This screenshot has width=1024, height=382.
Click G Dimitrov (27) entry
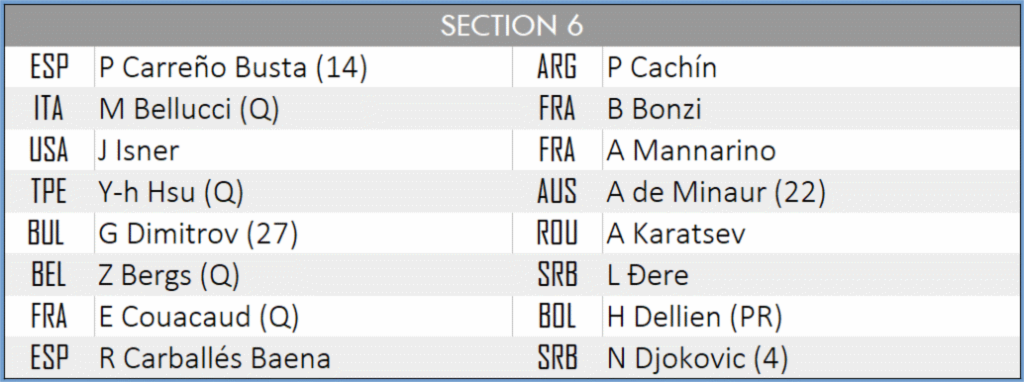(303, 233)
